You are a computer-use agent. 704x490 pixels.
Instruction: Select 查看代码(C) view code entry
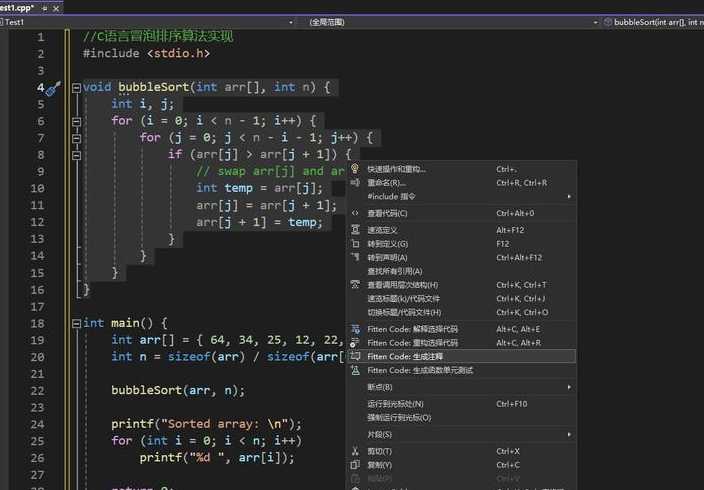(x=462, y=213)
